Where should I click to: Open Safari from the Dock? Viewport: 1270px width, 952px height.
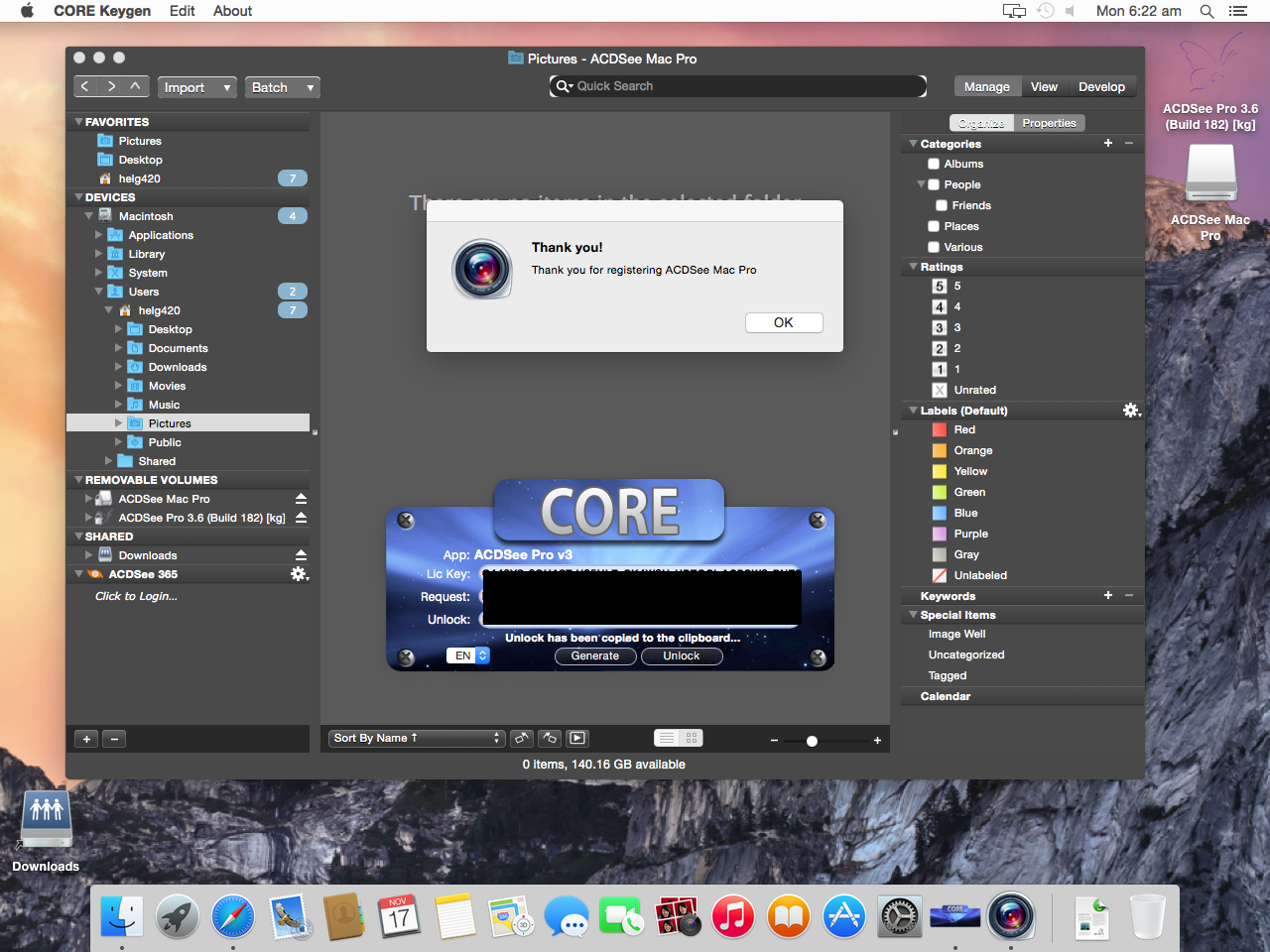pyautogui.click(x=233, y=916)
